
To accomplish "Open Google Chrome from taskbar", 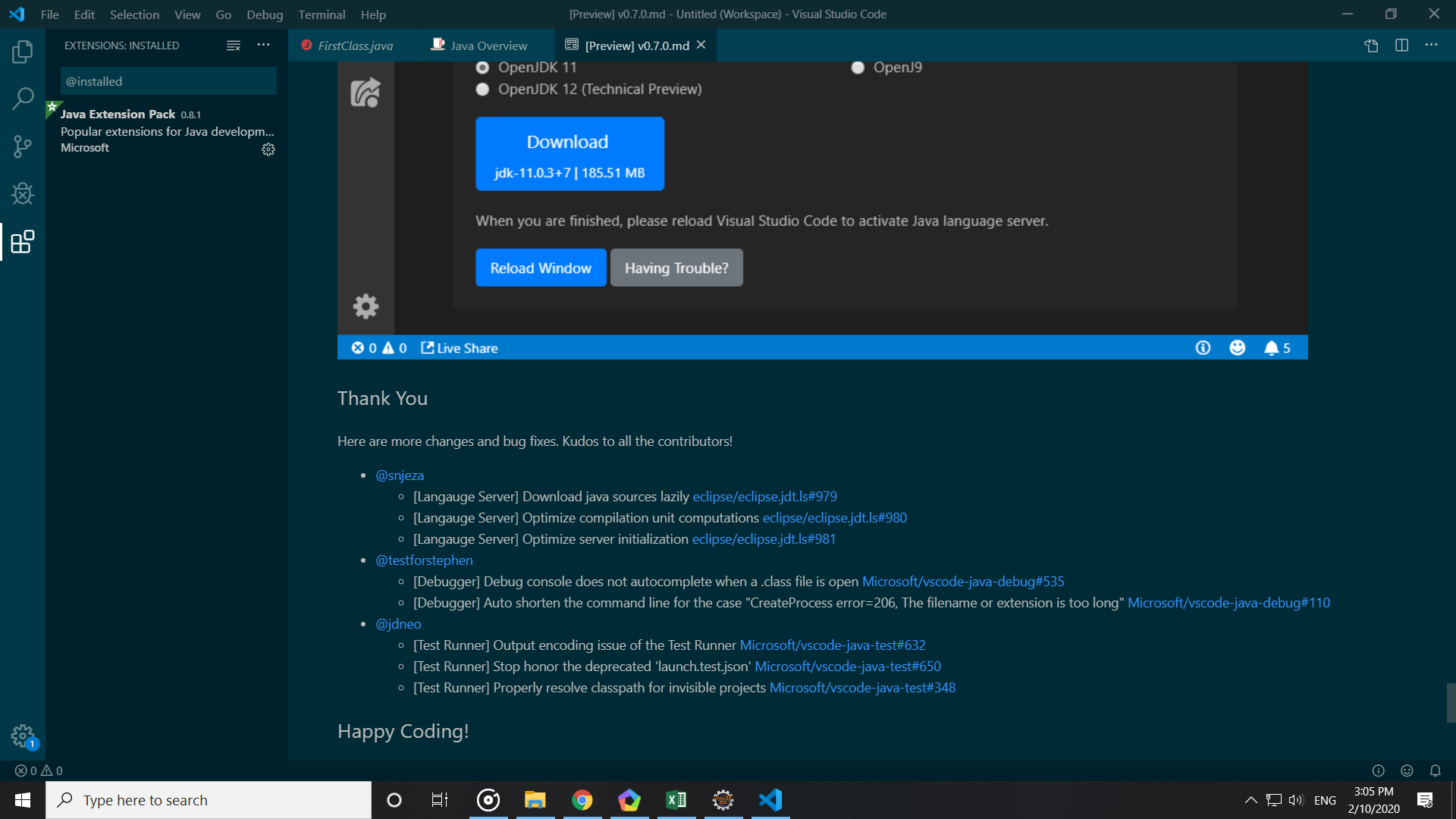I will pyautogui.click(x=582, y=800).
